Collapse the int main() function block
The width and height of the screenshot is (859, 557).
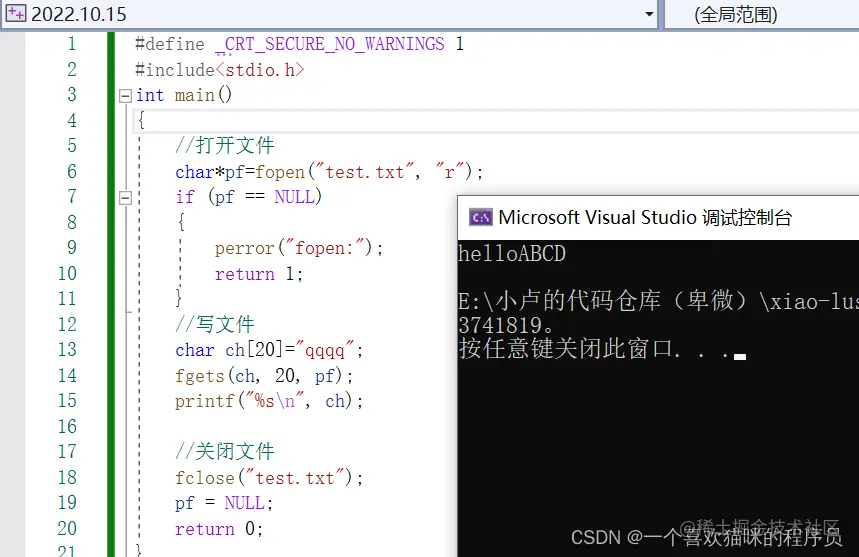coord(125,96)
